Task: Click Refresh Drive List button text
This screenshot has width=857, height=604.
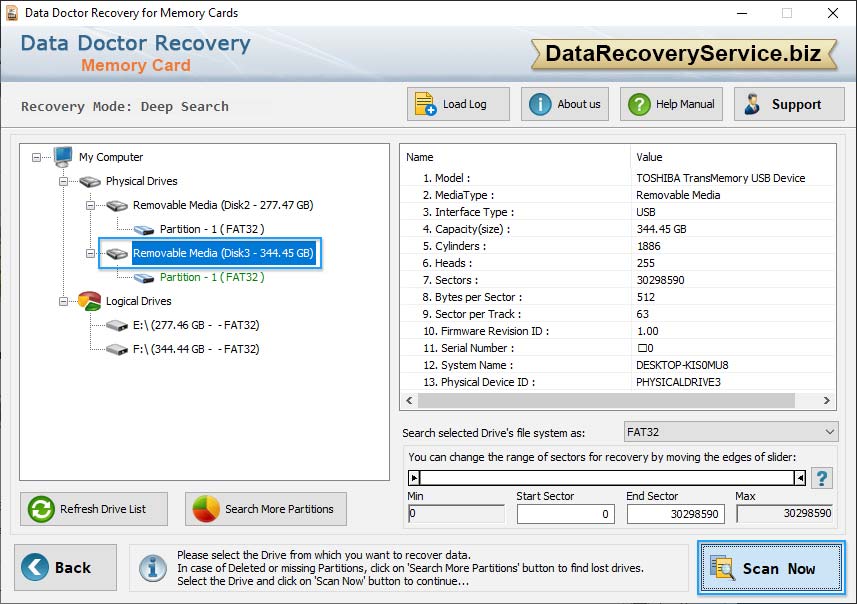Action: coord(103,509)
